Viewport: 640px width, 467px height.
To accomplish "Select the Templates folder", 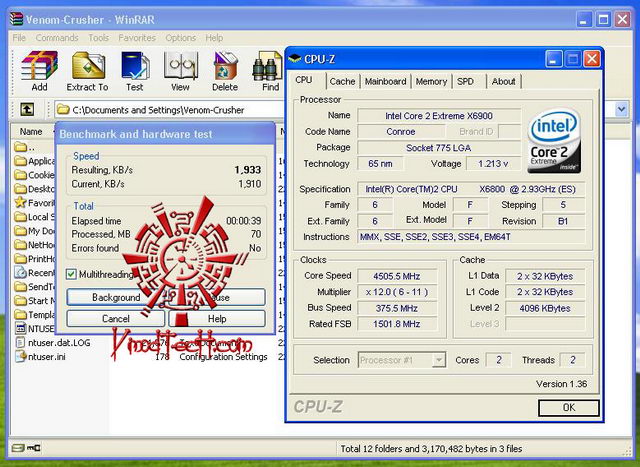I will 35,314.
